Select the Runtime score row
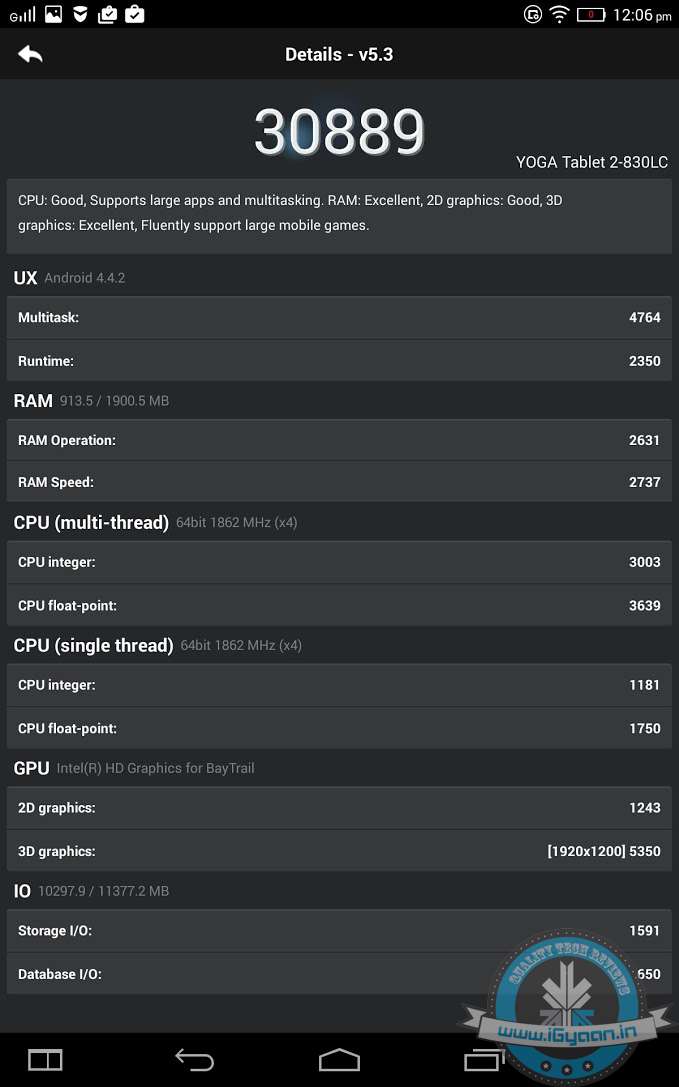The width and height of the screenshot is (679, 1087). click(339, 361)
